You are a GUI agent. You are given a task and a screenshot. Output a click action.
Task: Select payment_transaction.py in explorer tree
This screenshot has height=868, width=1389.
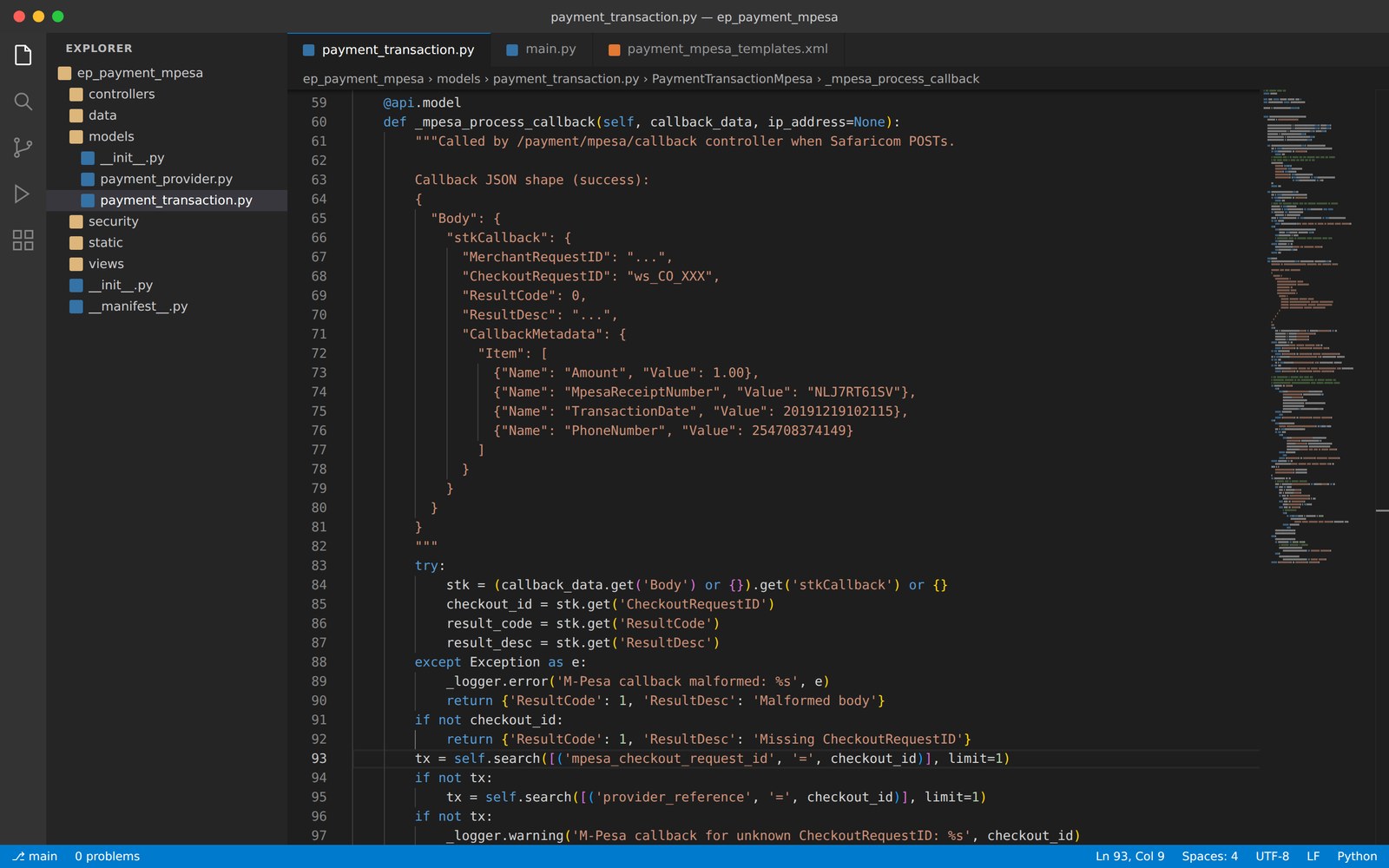[167, 201]
